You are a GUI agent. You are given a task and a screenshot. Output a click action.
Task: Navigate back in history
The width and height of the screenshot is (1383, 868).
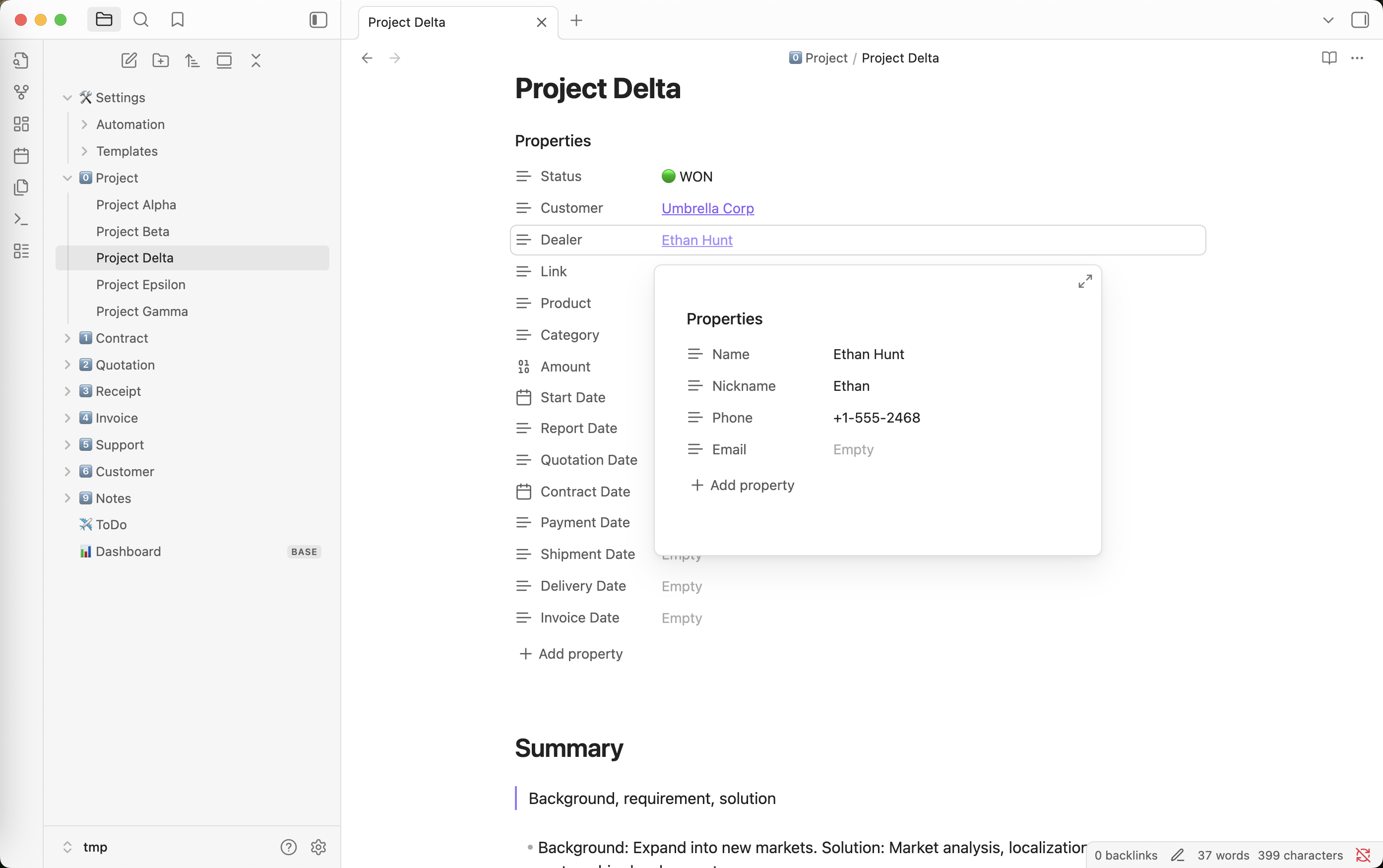367,58
